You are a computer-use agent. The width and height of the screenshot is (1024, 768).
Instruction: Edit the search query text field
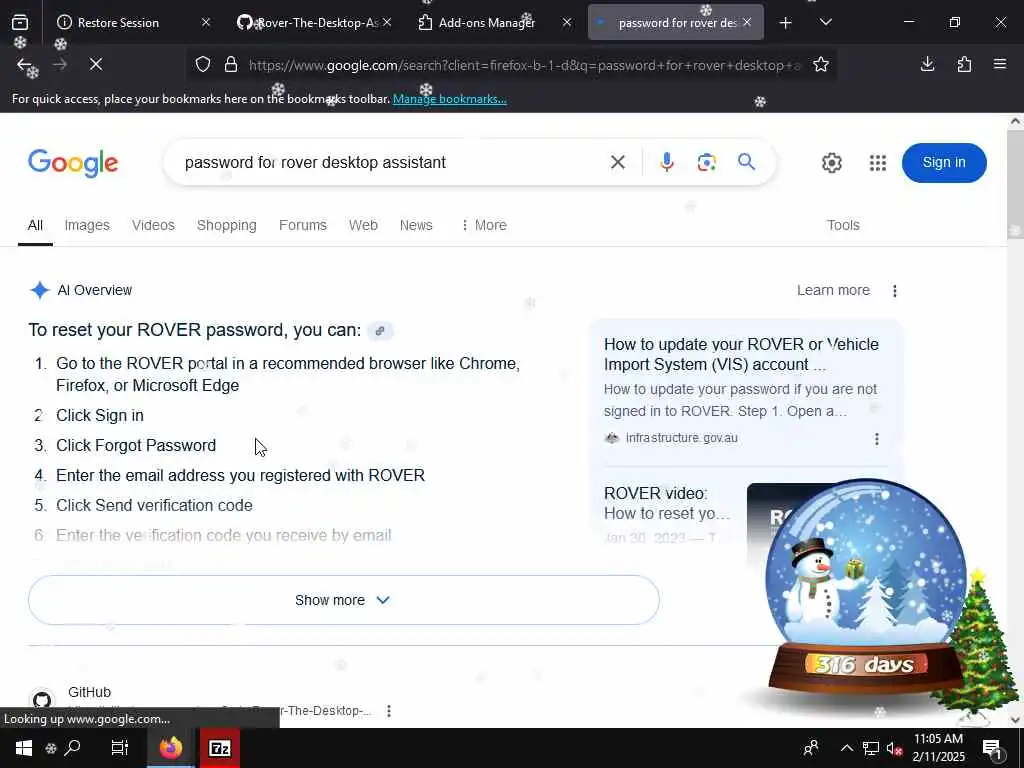(392, 163)
